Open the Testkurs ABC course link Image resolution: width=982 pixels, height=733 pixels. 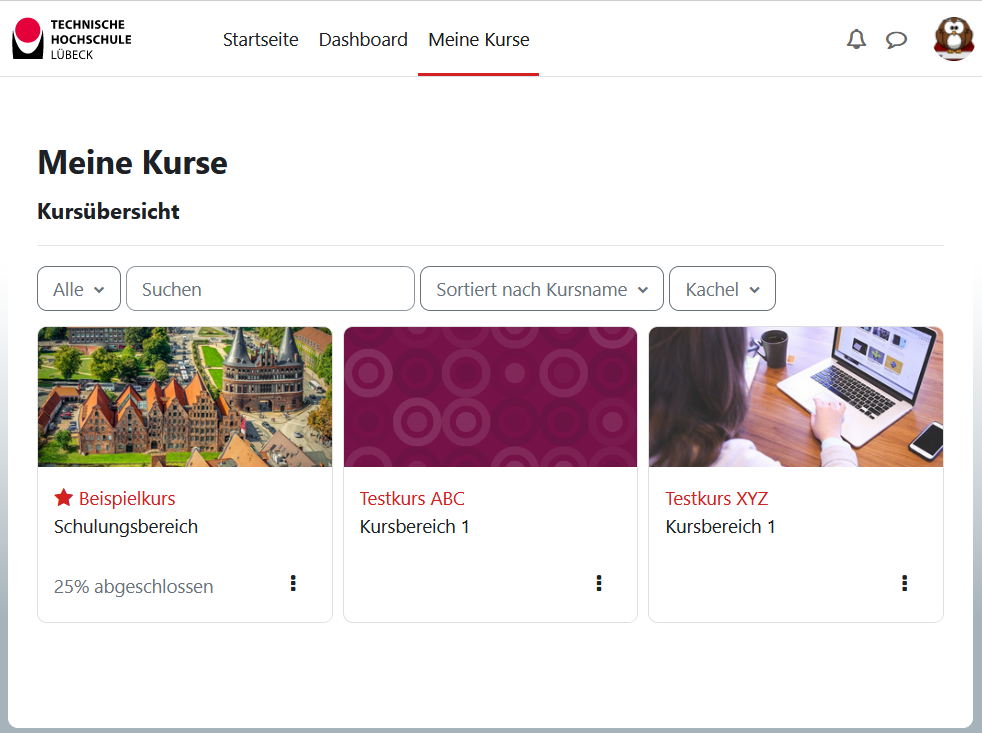tap(412, 499)
